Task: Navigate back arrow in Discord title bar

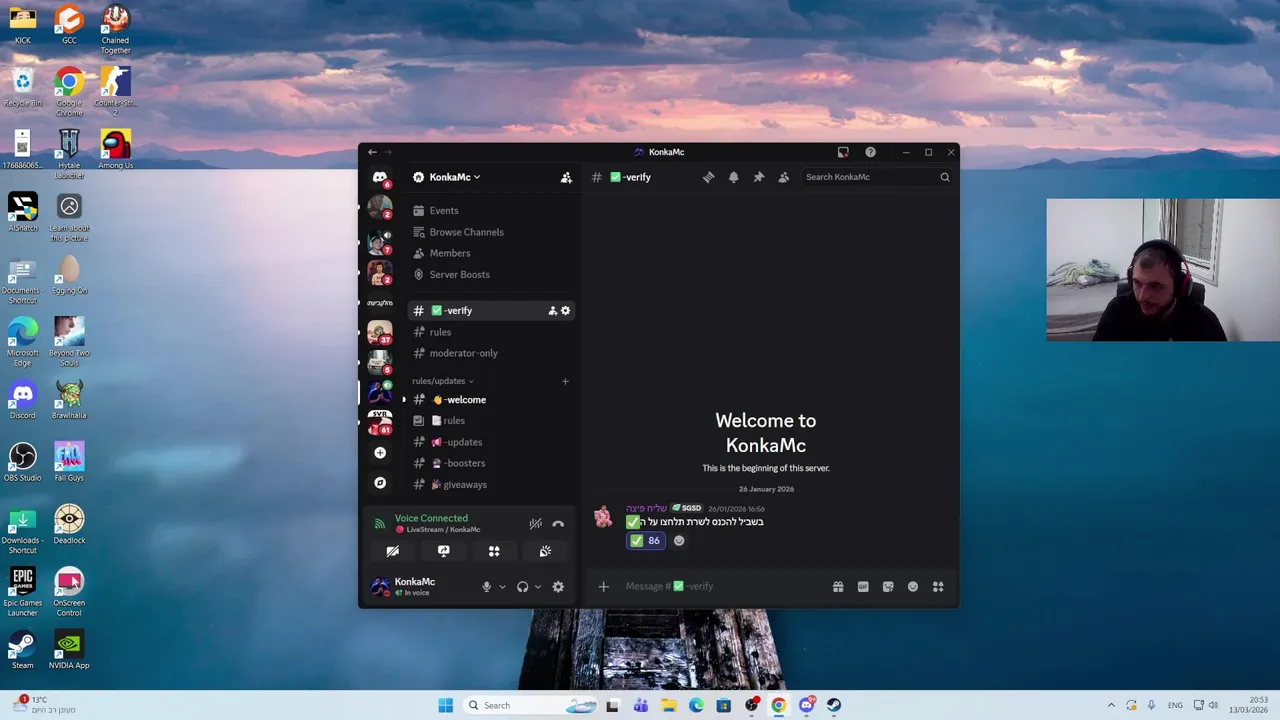Action: point(372,152)
